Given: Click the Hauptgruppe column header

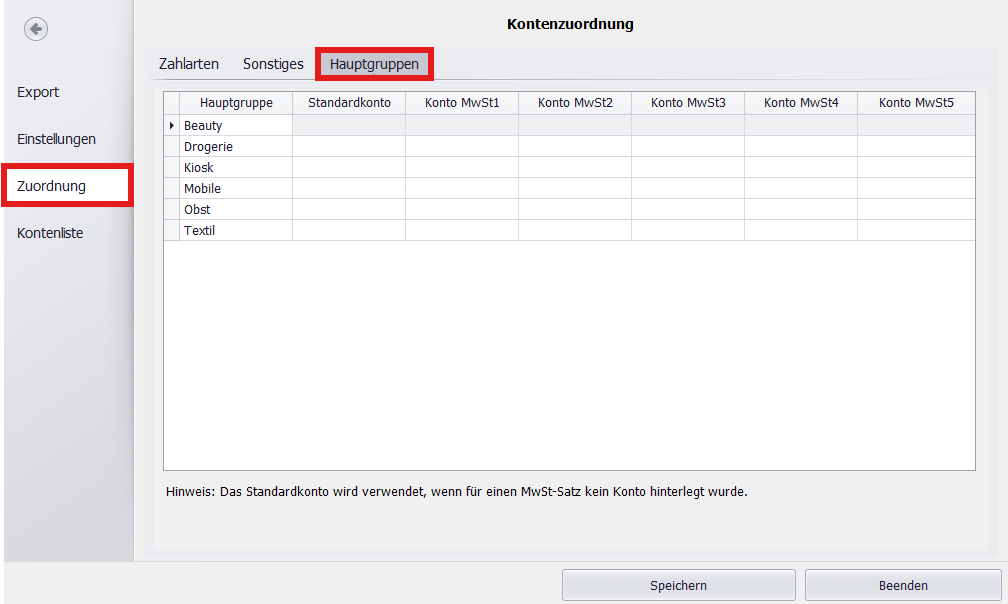Looking at the screenshot, I should (236, 102).
